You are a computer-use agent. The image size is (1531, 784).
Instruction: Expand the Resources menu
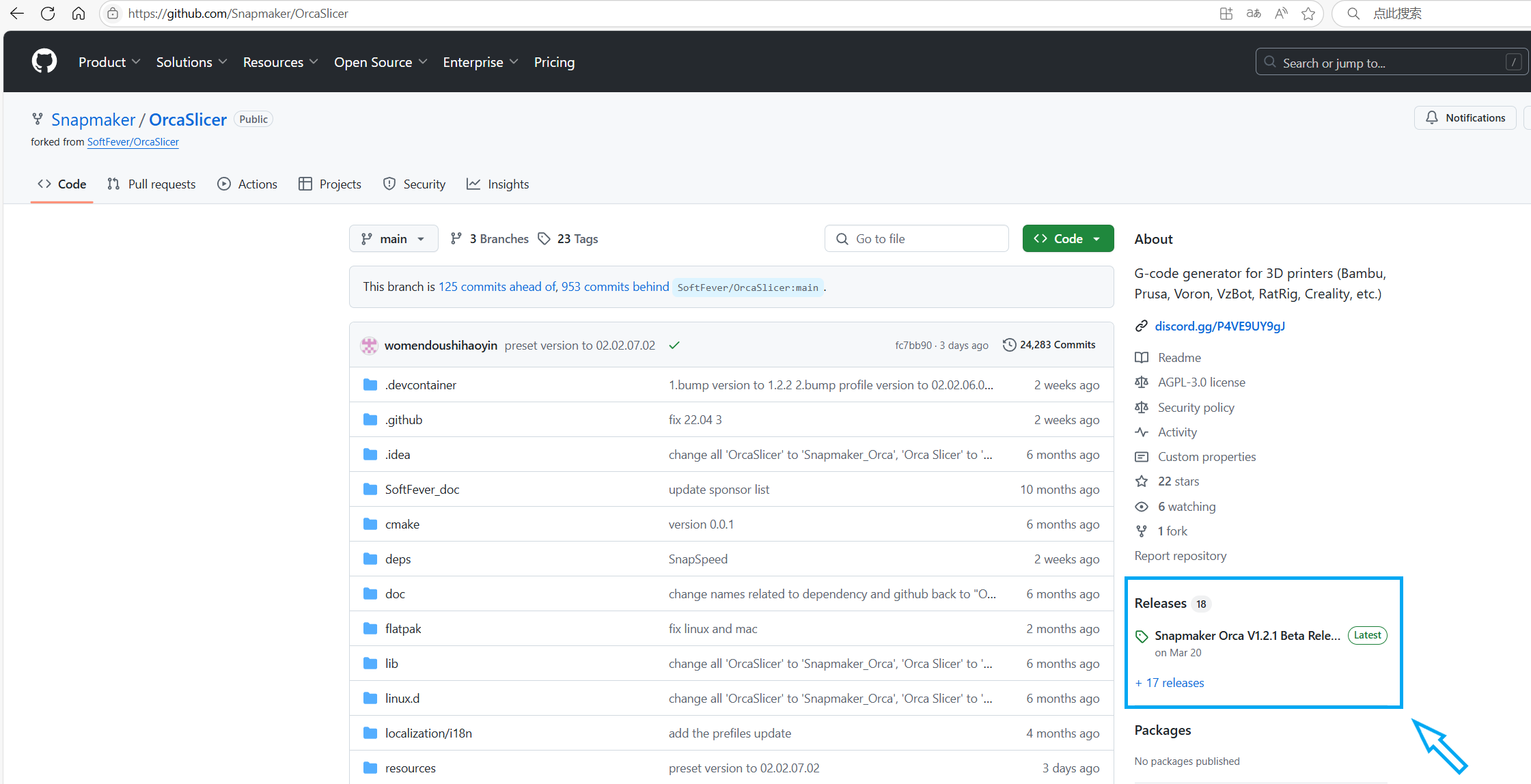click(281, 62)
